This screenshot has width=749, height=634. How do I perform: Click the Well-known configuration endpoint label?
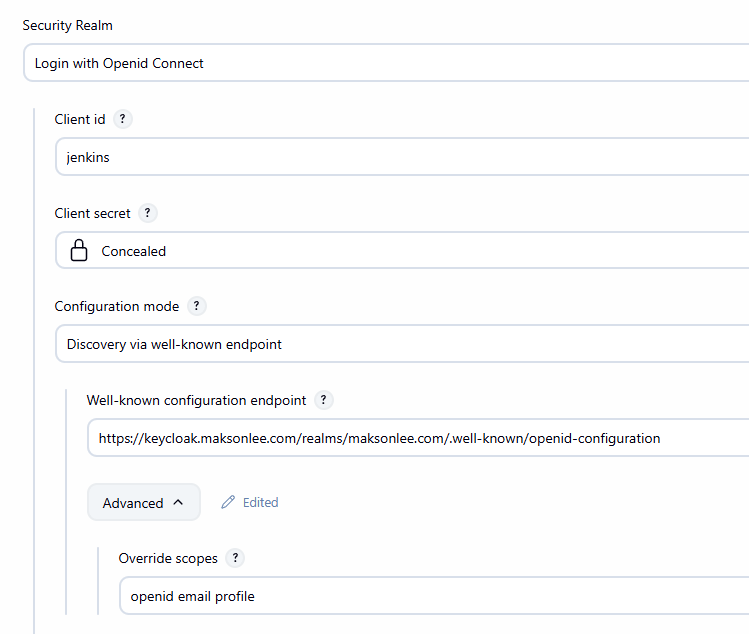(196, 400)
